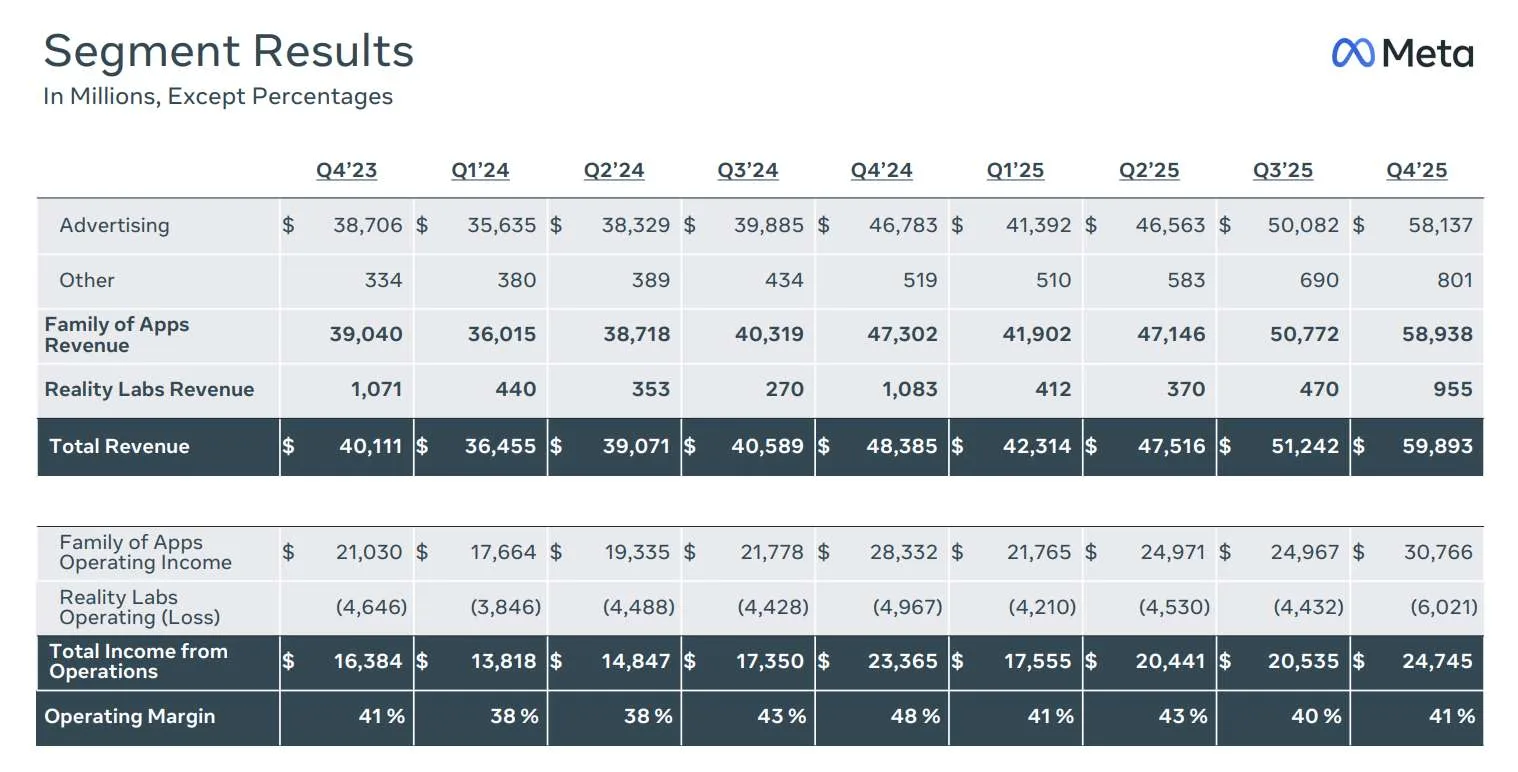Click the Q2'25 column header

1149,170
